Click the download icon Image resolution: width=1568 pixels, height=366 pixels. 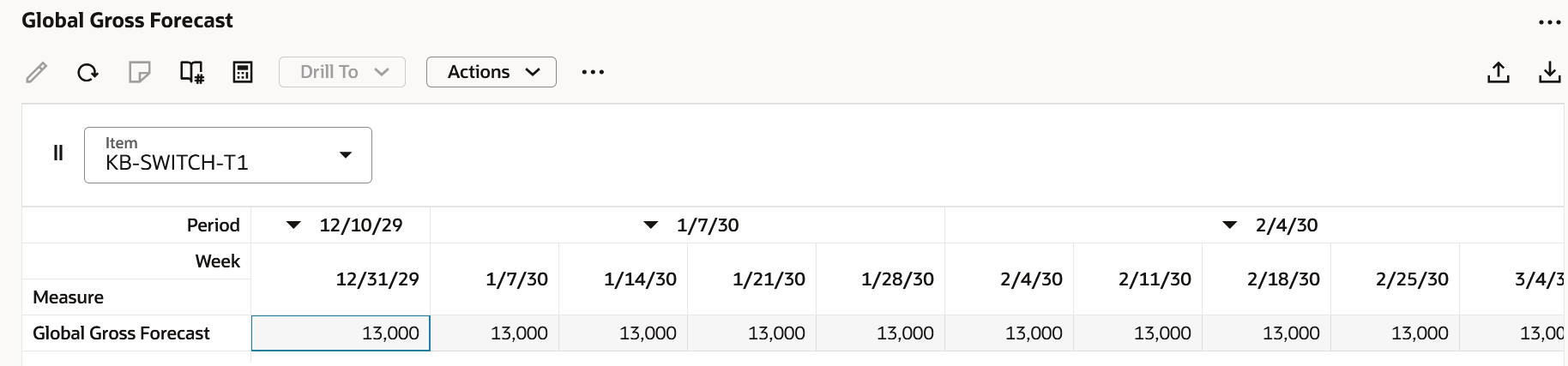click(x=1549, y=72)
